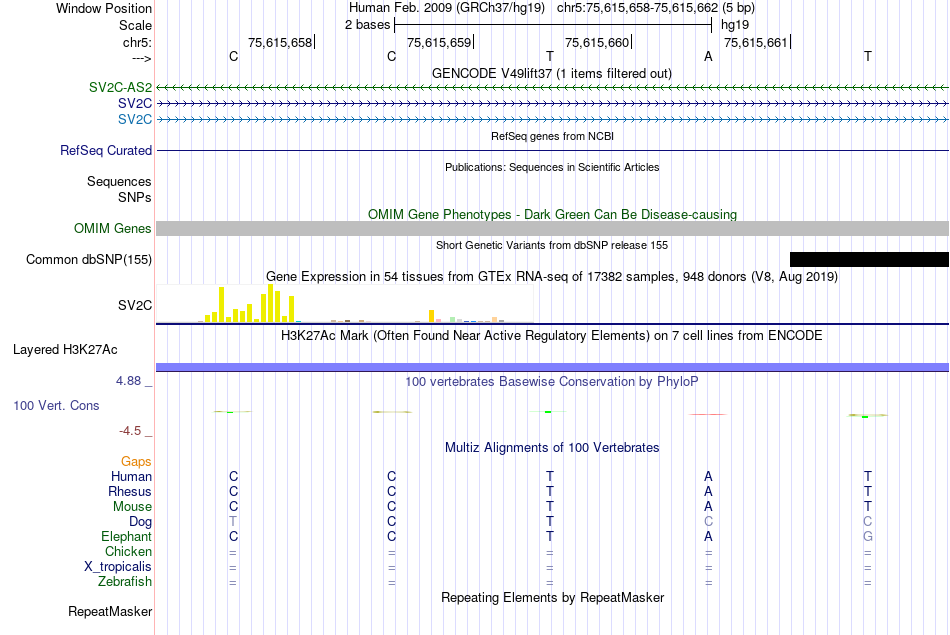
Task: Click the SV2C label beside GTEx chart
Action: pos(135,305)
